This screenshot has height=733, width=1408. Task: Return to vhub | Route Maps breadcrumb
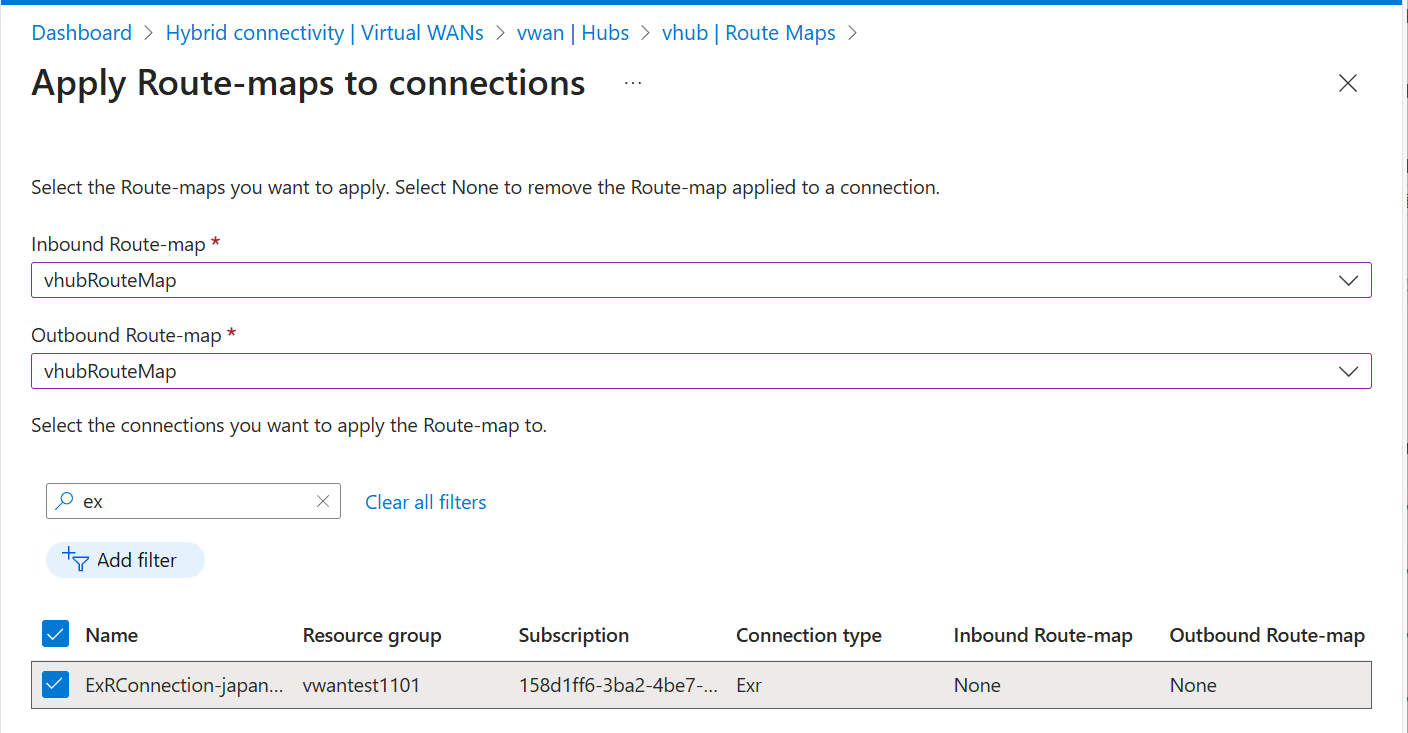pos(748,33)
